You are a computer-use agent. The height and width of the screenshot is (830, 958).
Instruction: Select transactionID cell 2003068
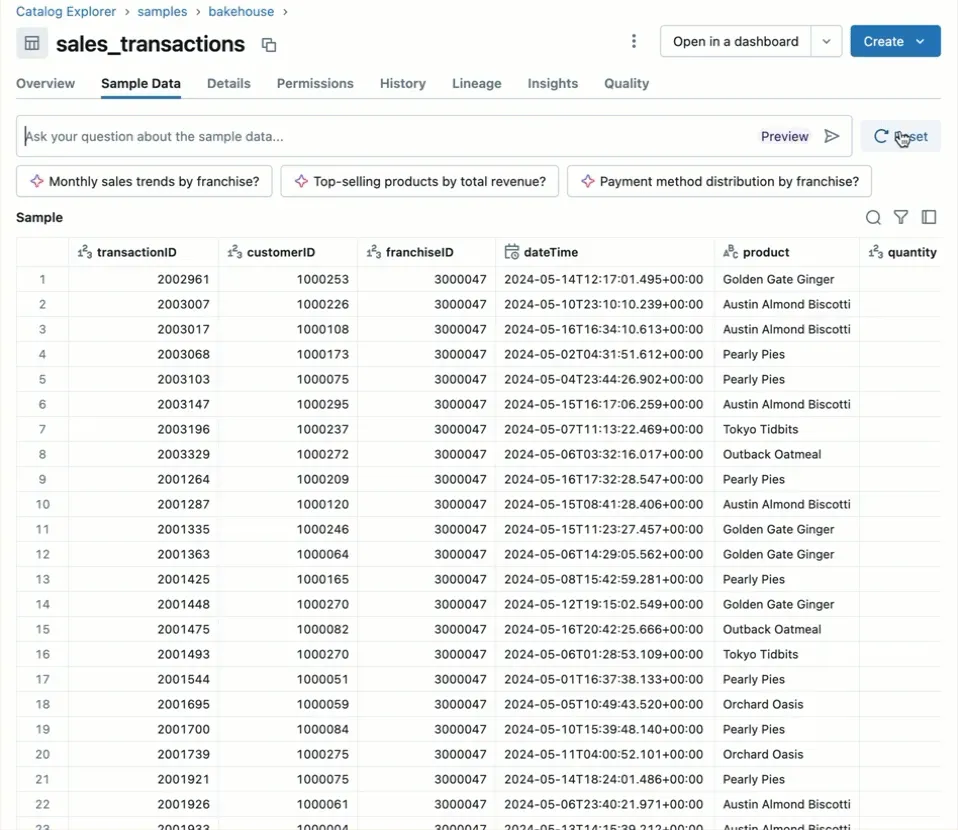pos(143,354)
